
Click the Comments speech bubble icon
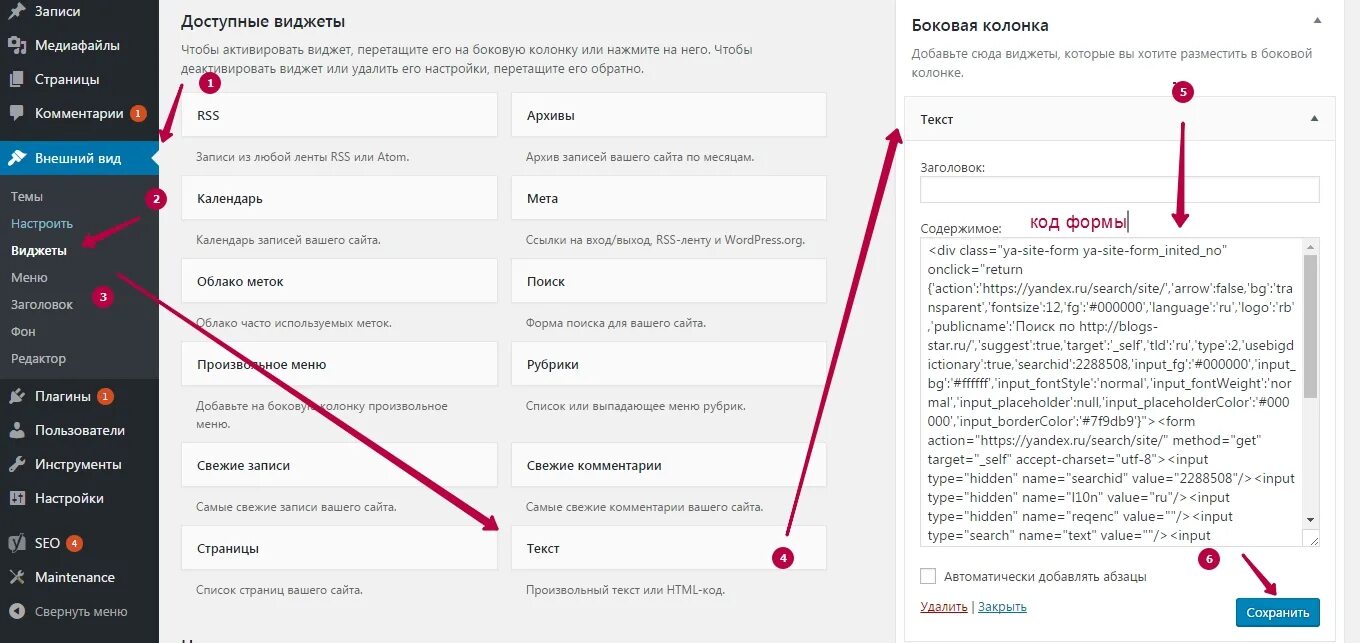(17, 113)
